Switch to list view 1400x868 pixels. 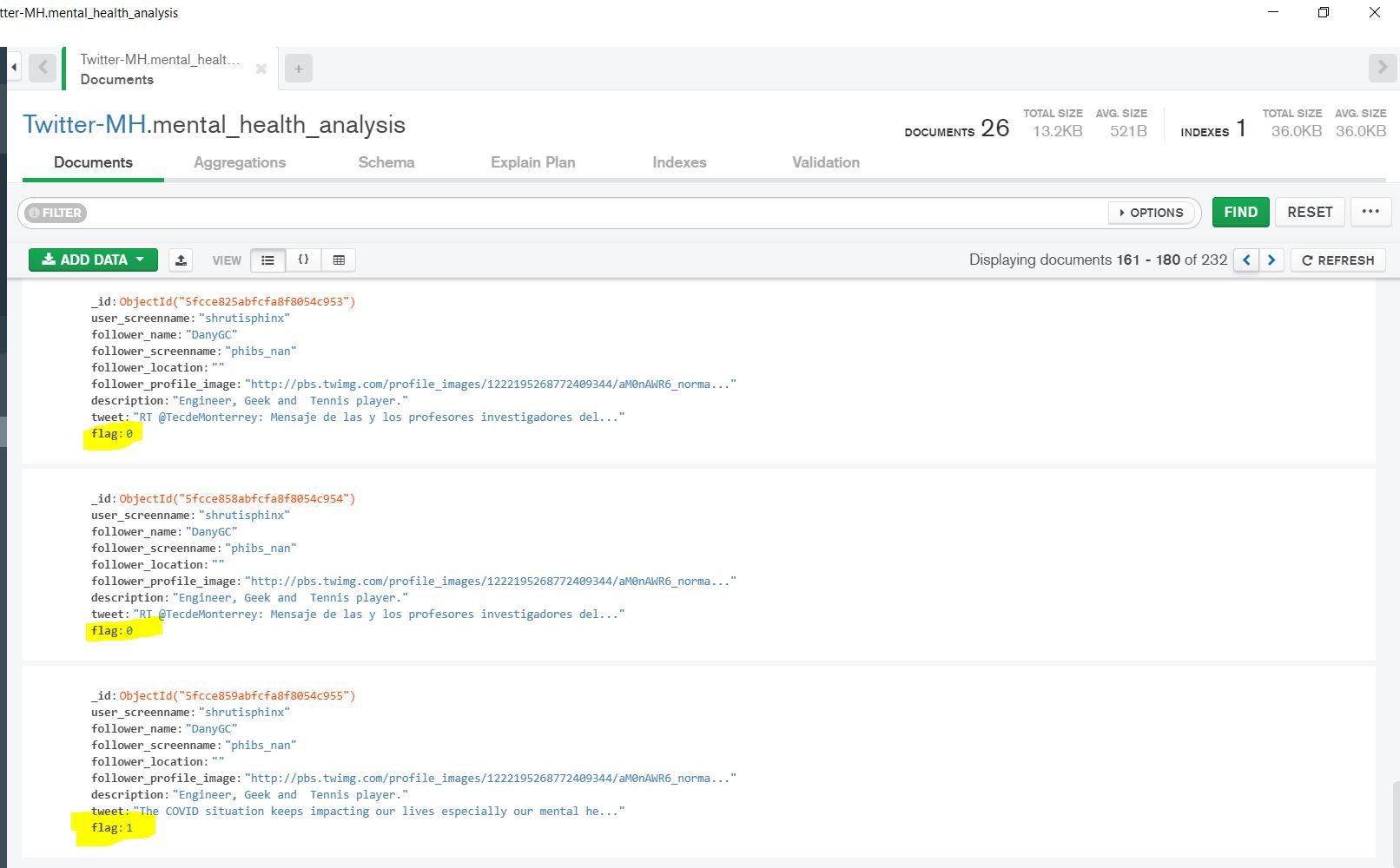point(267,260)
